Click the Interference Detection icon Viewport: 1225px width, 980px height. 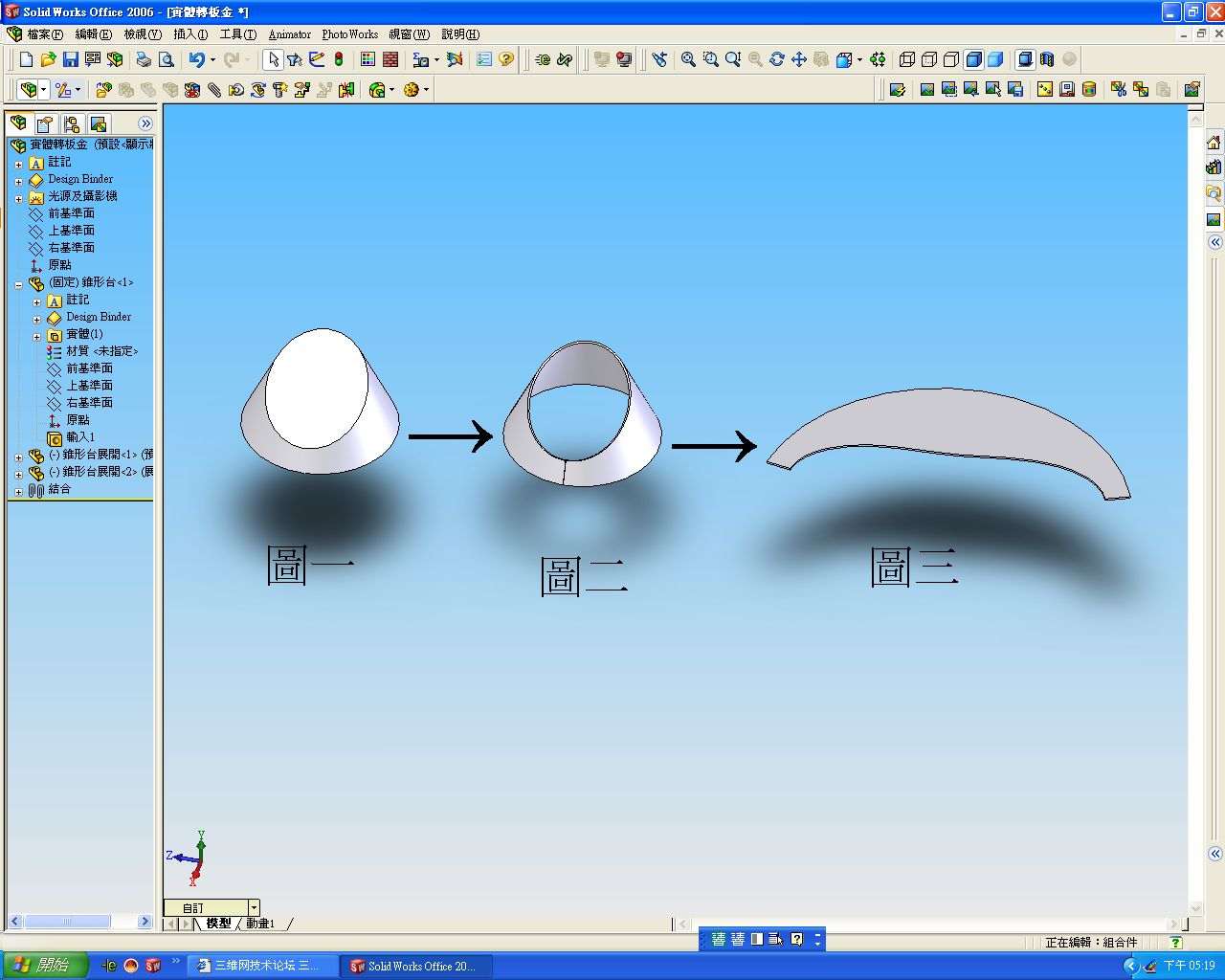click(x=346, y=90)
